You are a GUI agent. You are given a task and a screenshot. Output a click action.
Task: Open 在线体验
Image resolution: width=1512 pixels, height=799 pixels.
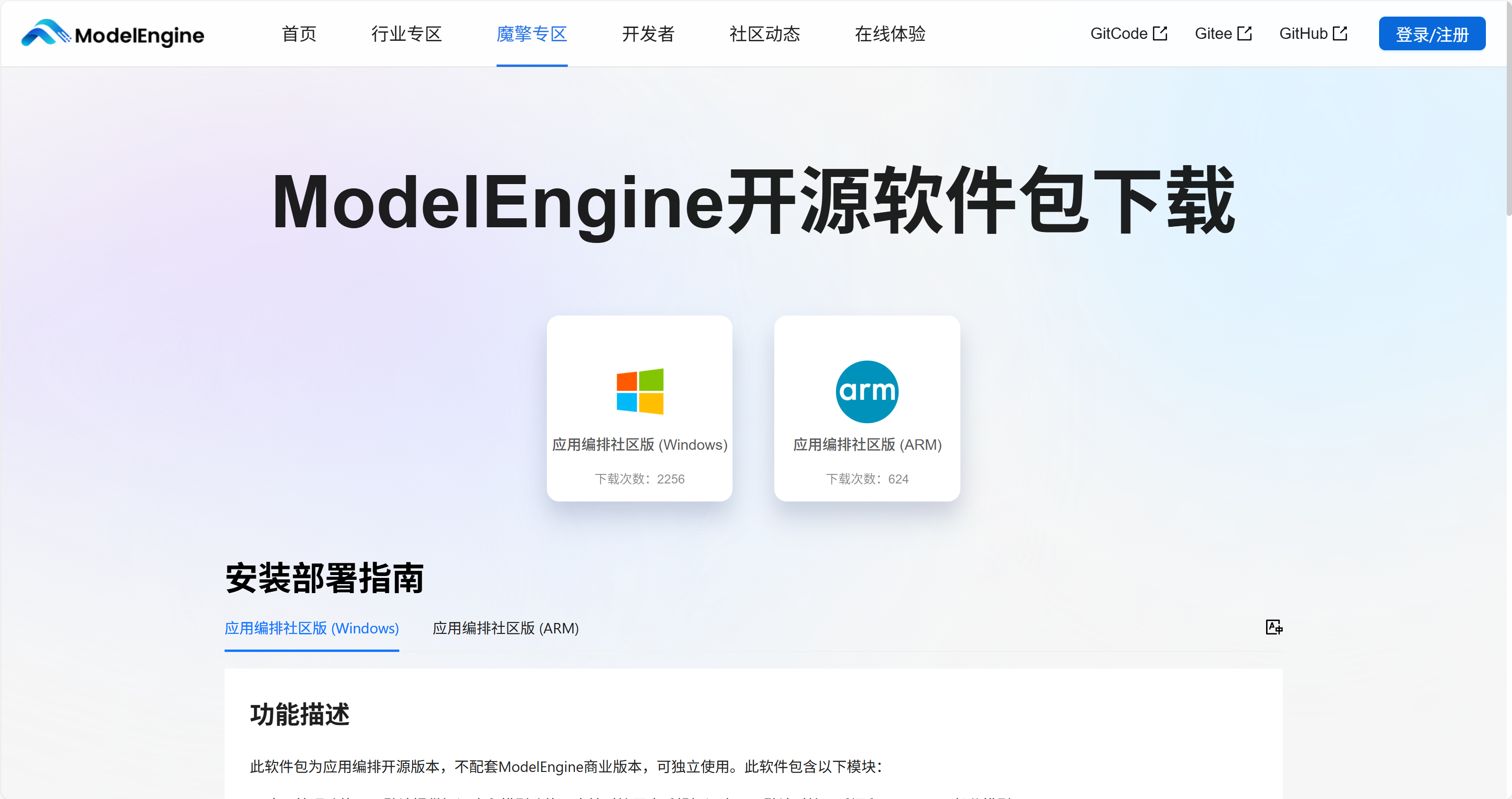tap(890, 33)
